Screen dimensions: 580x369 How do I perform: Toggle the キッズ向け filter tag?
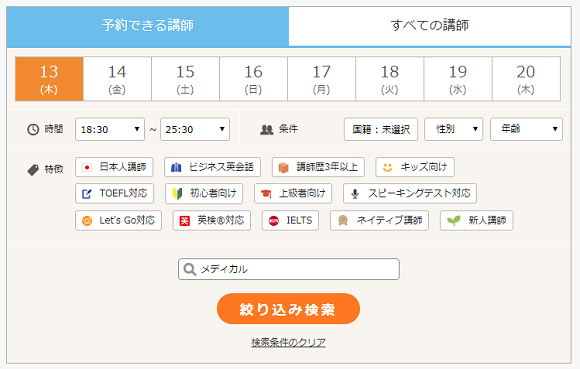pos(415,167)
